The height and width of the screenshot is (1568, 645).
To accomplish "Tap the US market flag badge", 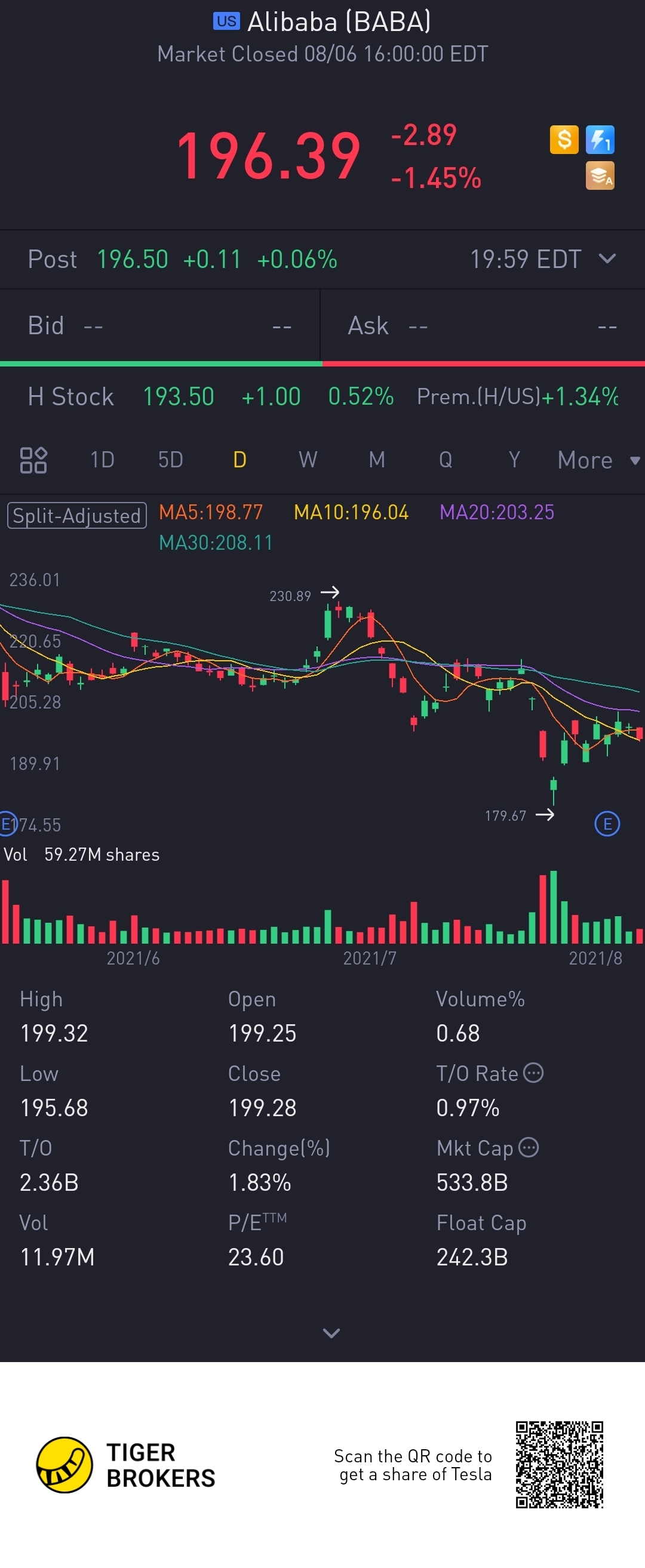I will 226,21.
